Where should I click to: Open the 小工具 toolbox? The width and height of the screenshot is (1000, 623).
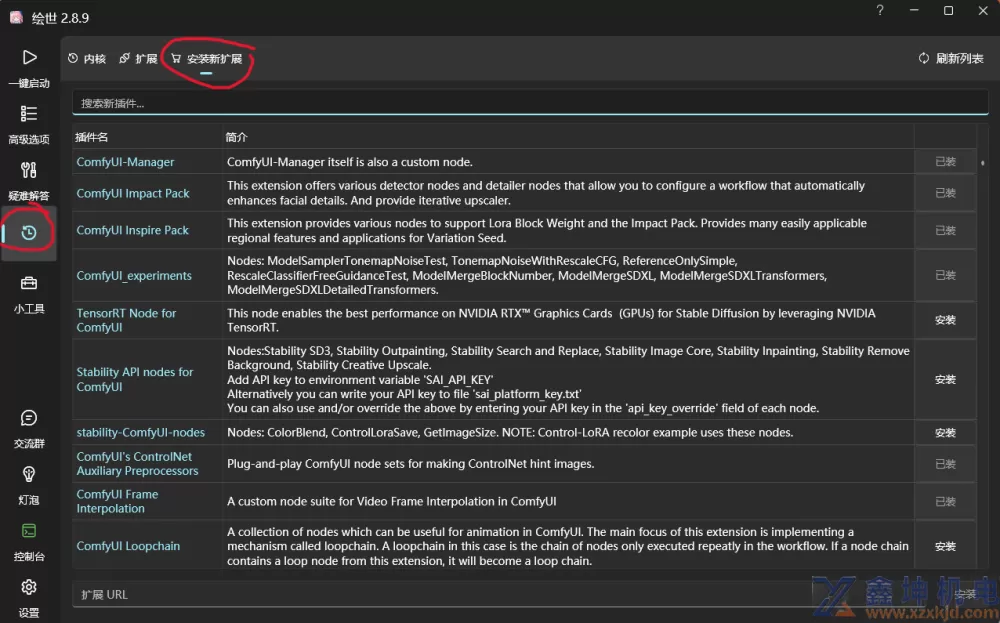pos(29,295)
